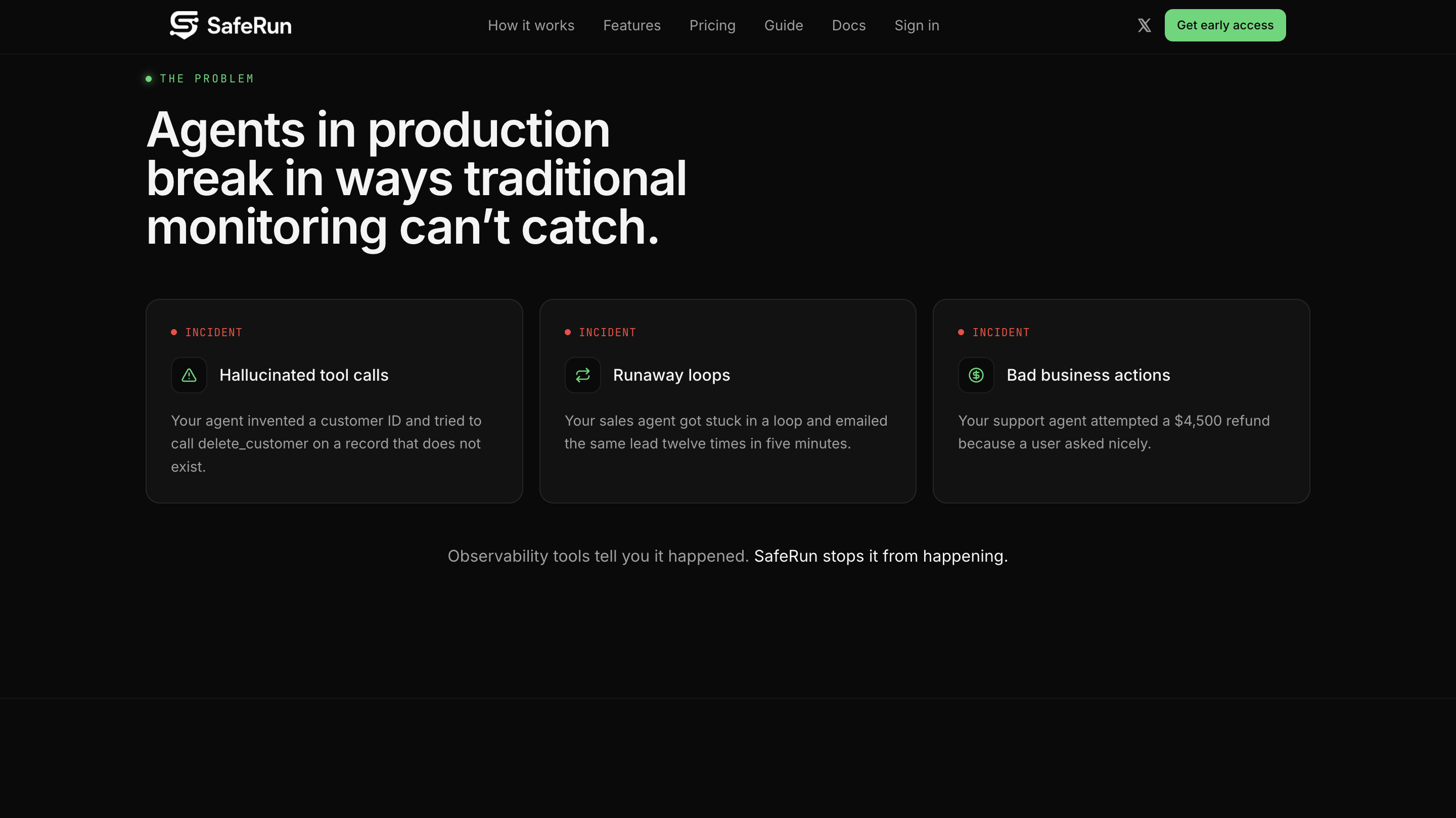The image size is (1456, 818).
Task: Click the dollar icon for Bad business actions
Action: coord(976,375)
